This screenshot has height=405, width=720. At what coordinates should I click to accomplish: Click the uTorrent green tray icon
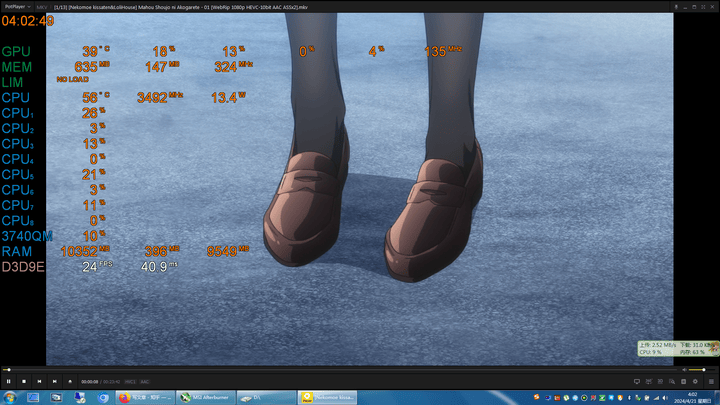[x=566, y=398]
